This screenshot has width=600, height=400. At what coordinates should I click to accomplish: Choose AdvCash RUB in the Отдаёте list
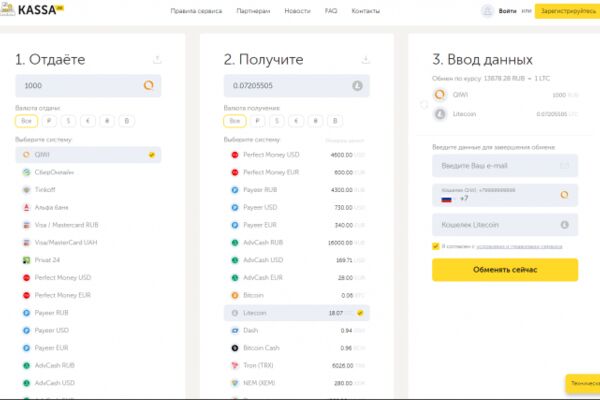(x=88, y=366)
